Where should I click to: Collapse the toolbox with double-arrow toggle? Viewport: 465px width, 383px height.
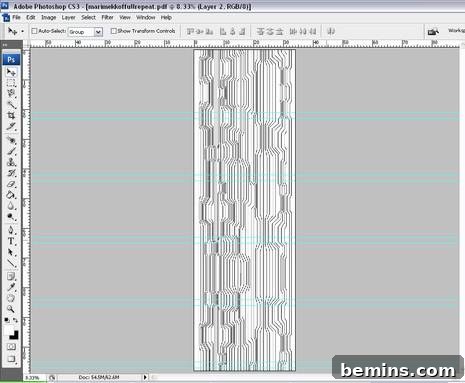click(5, 45)
